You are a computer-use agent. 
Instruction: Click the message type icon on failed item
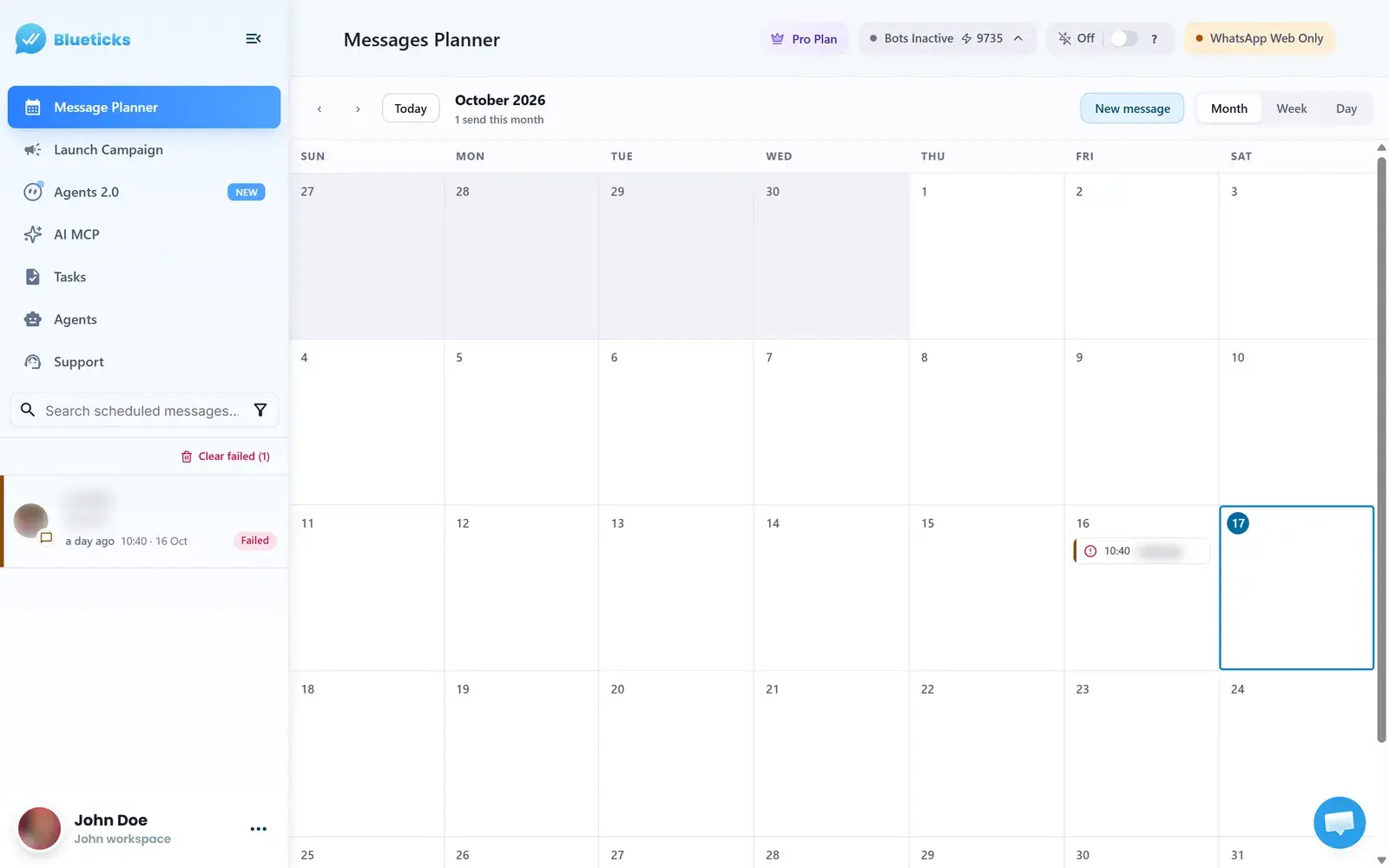[x=47, y=537]
